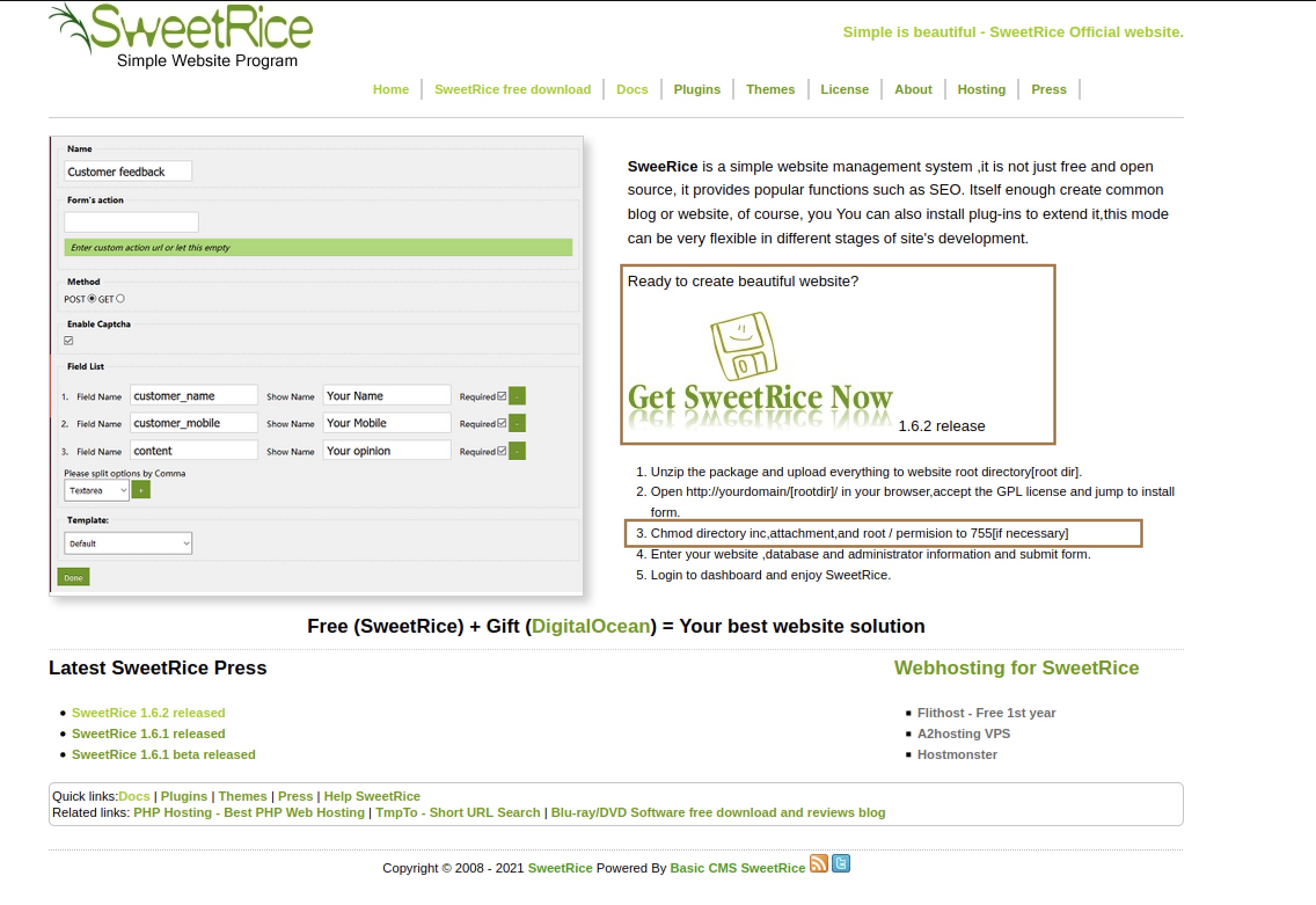Open the Twitter icon in footer
Viewport: 1316px width, 905px height.
click(841, 863)
